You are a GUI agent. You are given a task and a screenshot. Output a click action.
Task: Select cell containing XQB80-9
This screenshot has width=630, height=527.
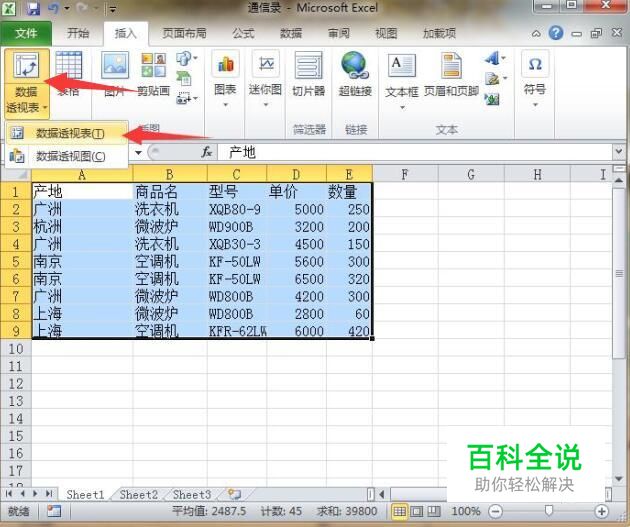tap(236, 209)
